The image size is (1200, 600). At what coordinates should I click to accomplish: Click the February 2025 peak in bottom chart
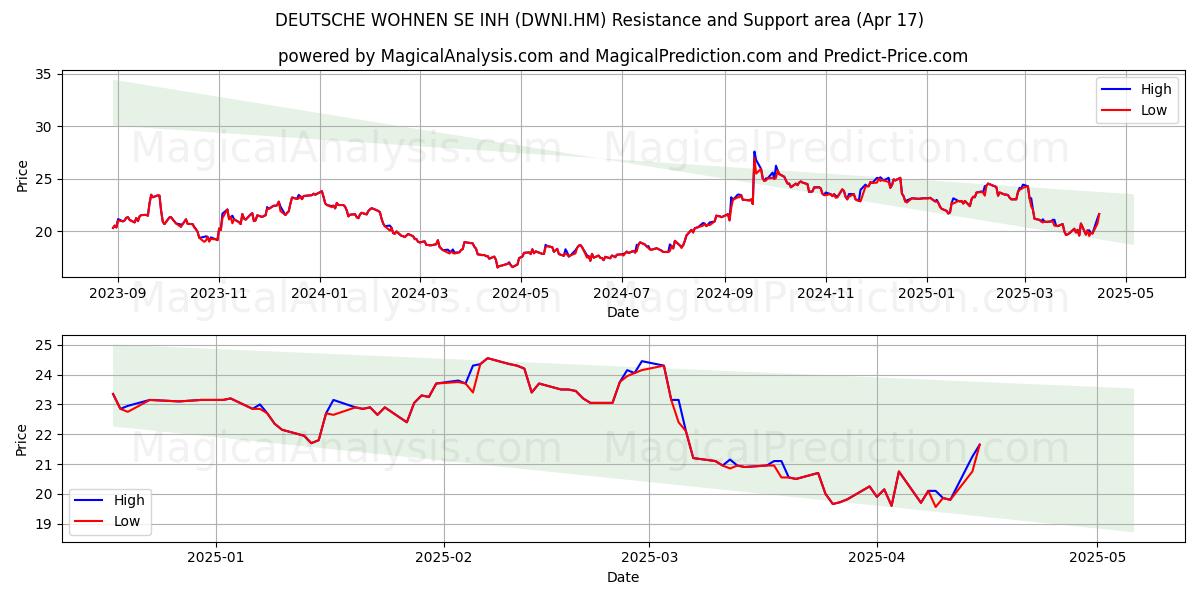(x=487, y=358)
